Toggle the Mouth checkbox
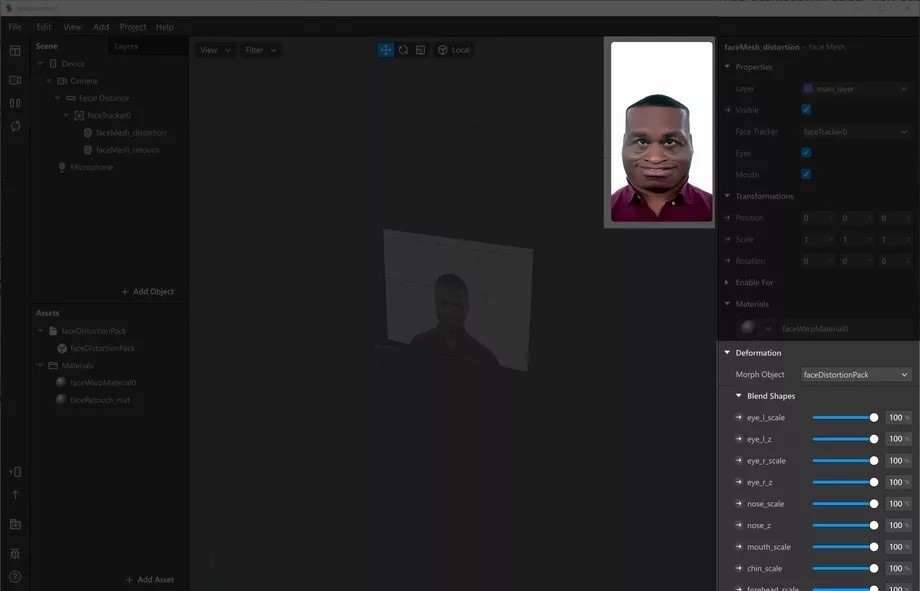The width and height of the screenshot is (920, 591). tap(806, 174)
